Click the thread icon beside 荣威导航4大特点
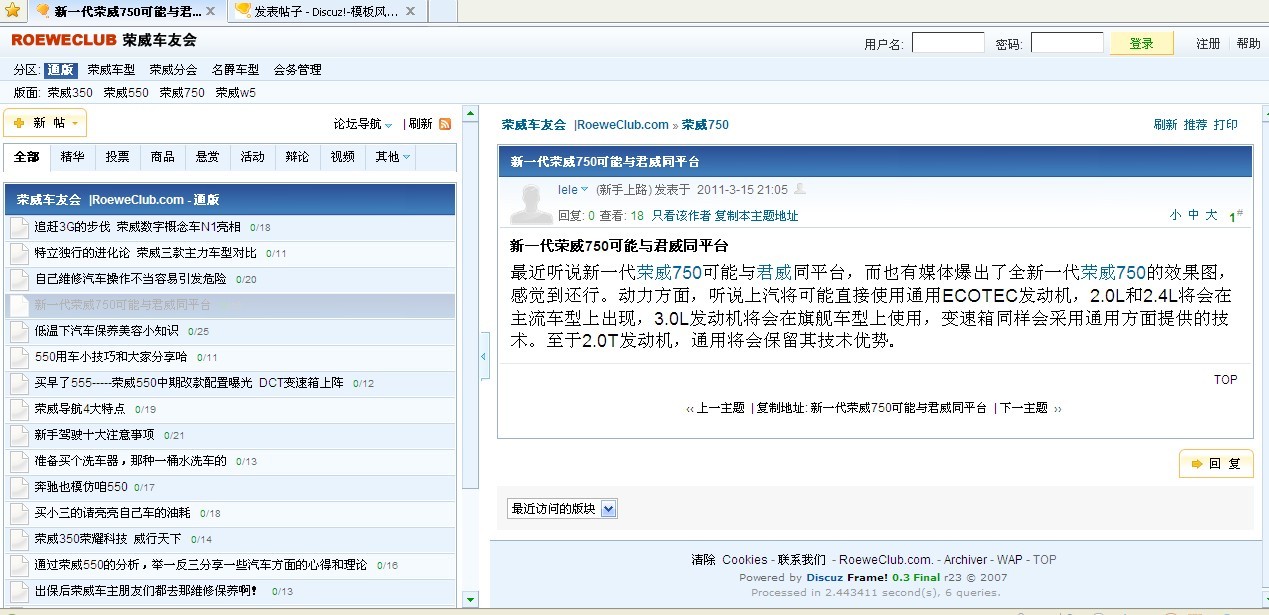The width and height of the screenshot is (1269, 615). [19, 409]
